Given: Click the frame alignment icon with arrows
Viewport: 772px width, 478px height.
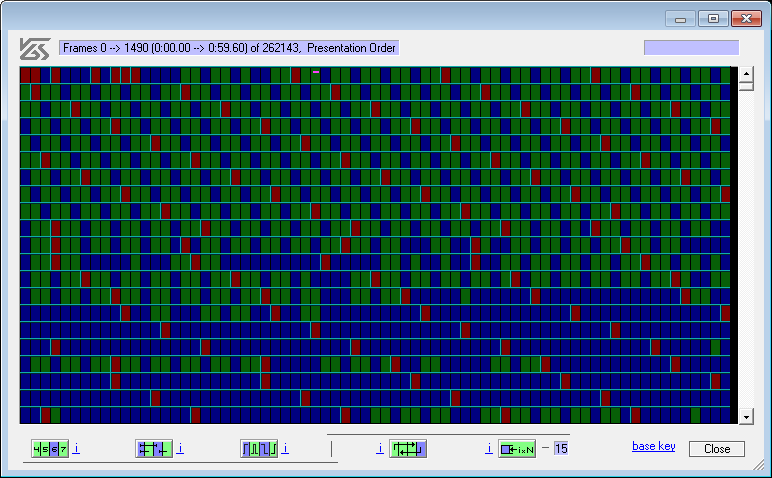Looking at the screenshot, I should point(154,449).
